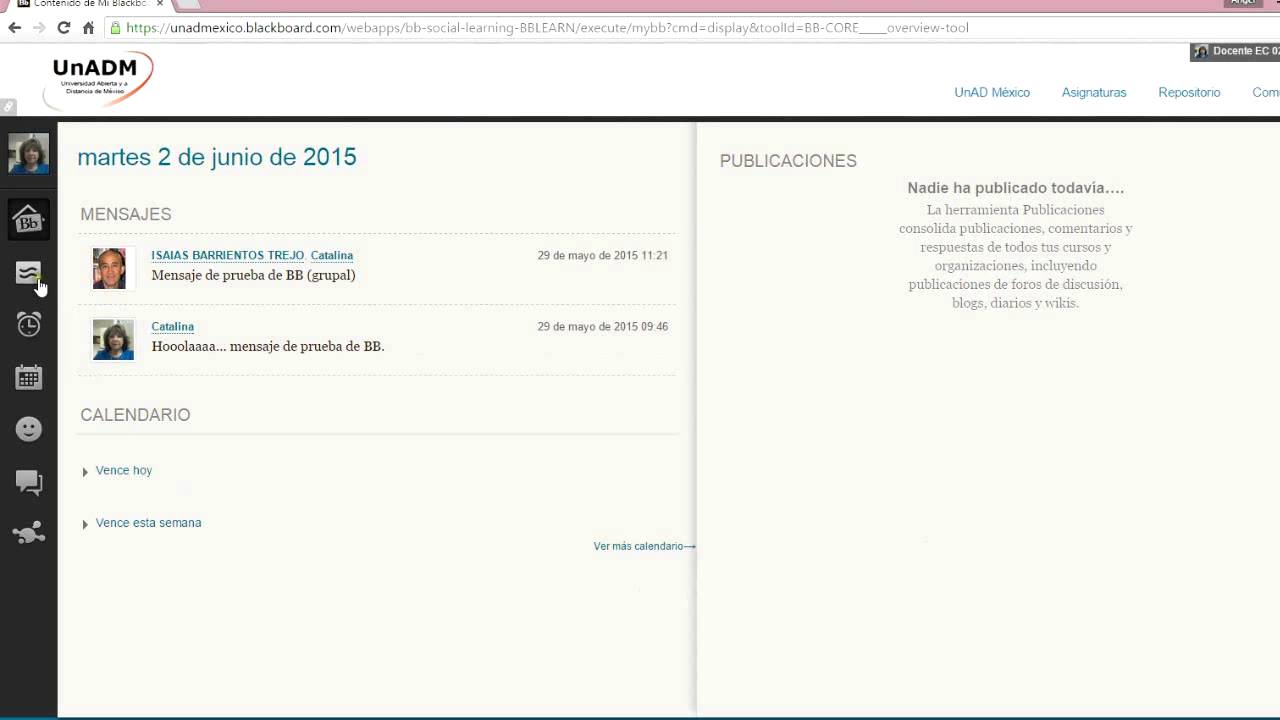This screenshot has height=720, width=1280.
Task: Click the browser home icon
Action: pyautogui.click(x=88, y=28)
